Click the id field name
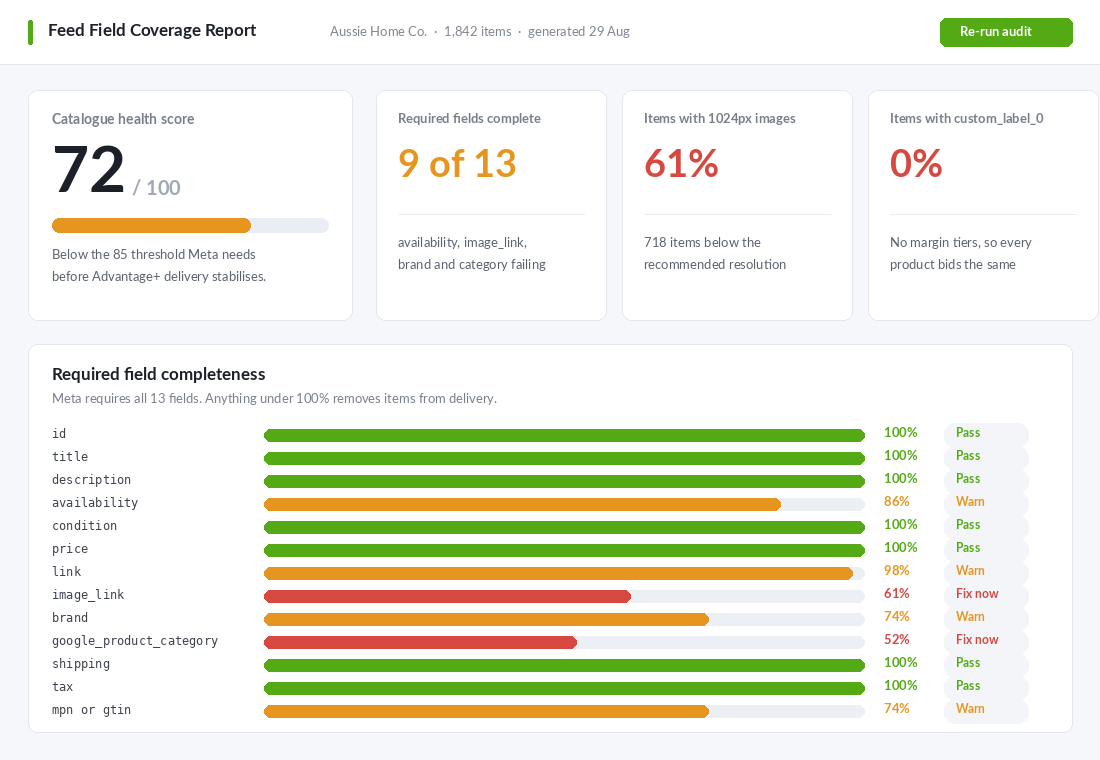This screenshot has width=1100, height=760. pos(59,434)
